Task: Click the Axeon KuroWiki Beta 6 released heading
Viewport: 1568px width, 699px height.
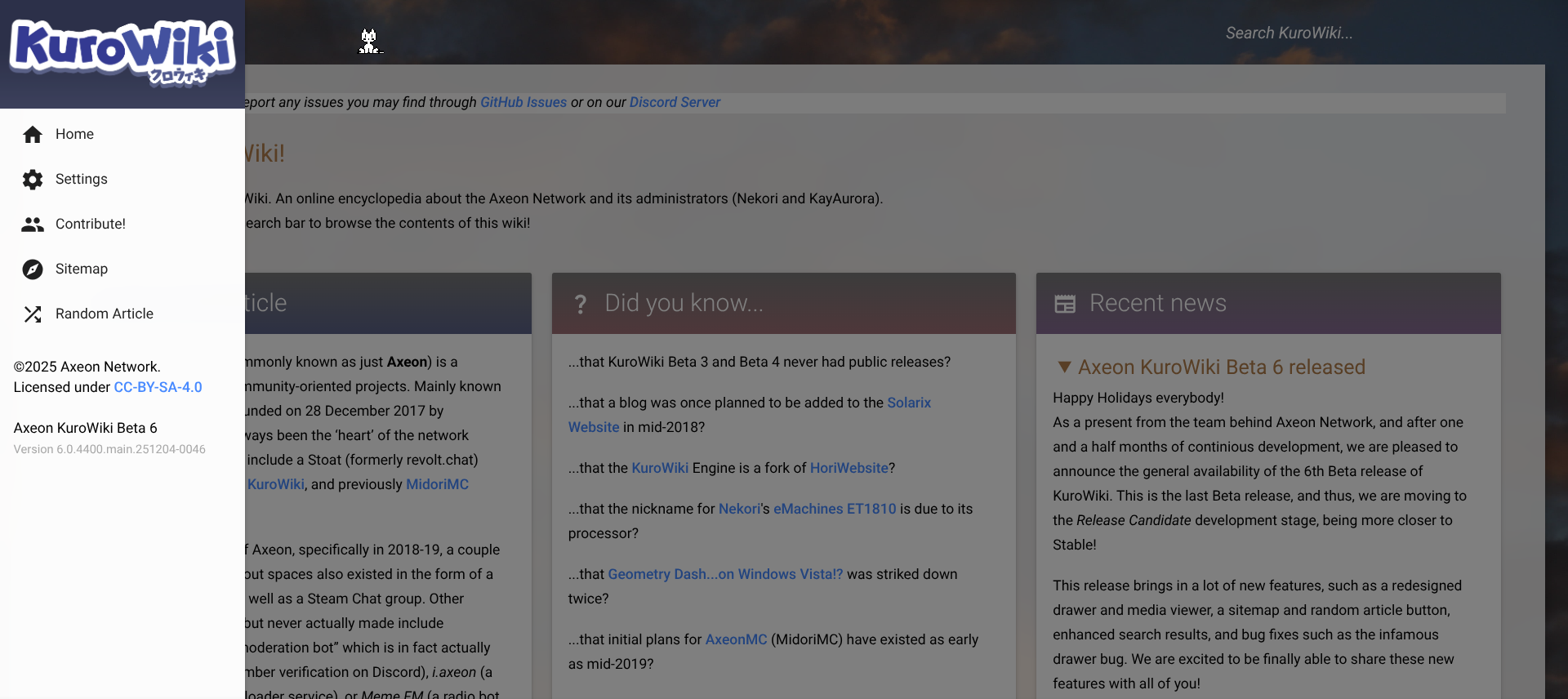Action: [1222, 367]
